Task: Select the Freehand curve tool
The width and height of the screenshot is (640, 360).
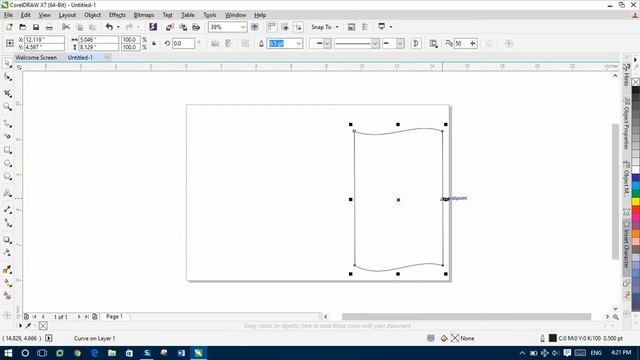Action: [x=7, y=123]
